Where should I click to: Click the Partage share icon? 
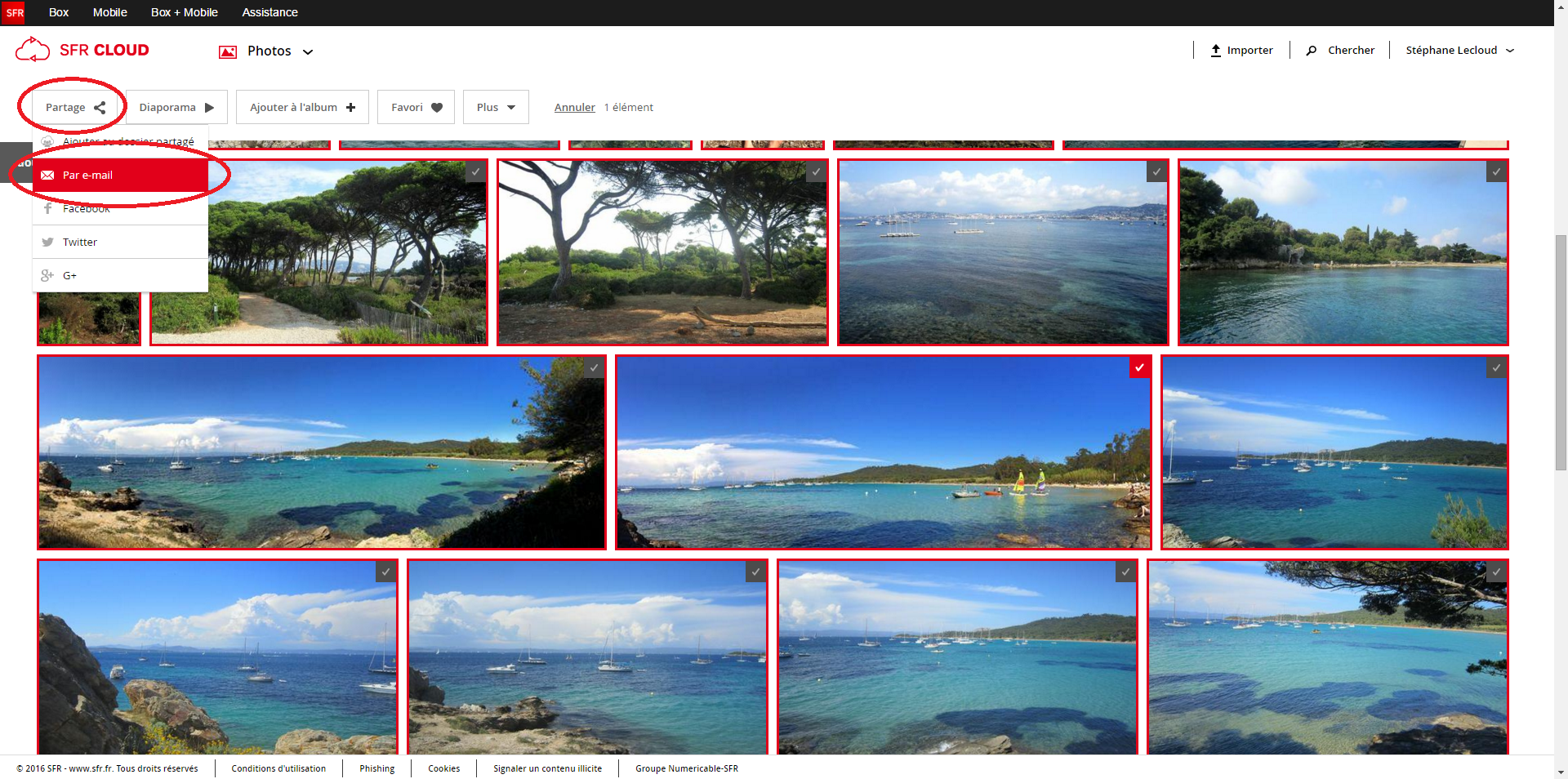click(100, 108)
